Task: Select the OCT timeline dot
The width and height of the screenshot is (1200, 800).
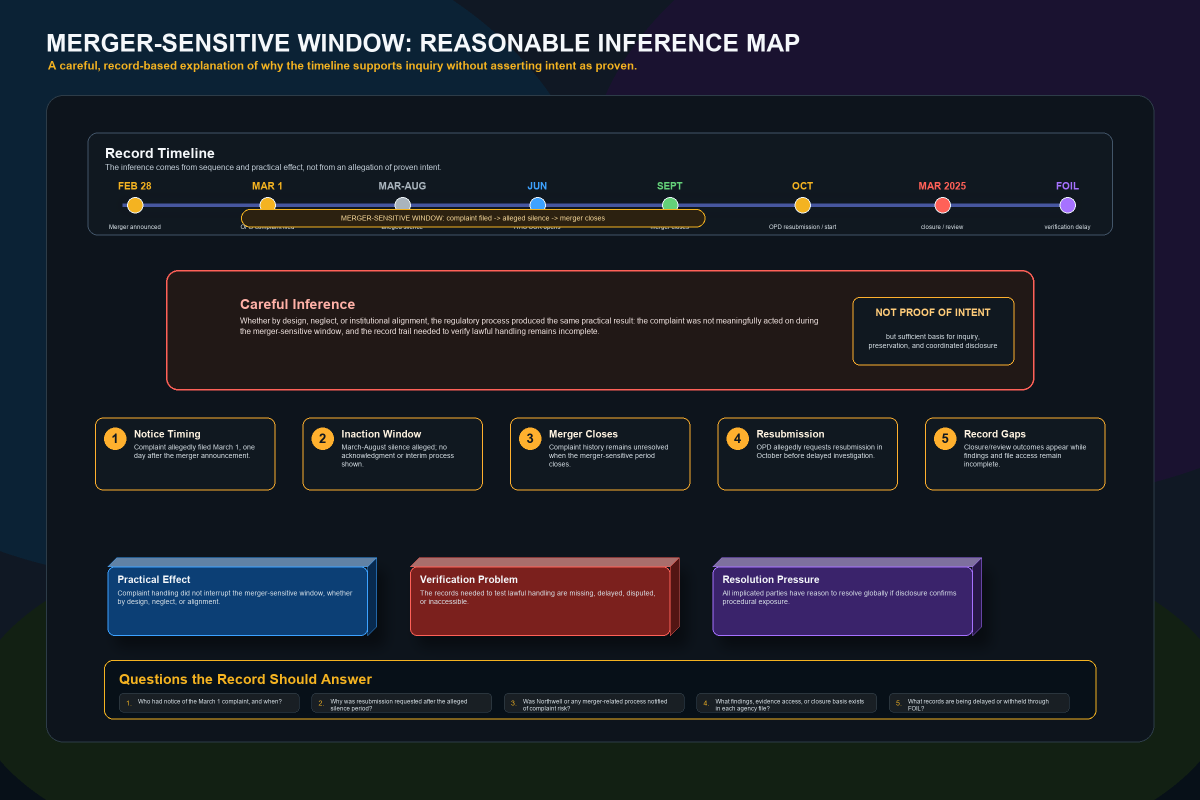Action: 802,205
